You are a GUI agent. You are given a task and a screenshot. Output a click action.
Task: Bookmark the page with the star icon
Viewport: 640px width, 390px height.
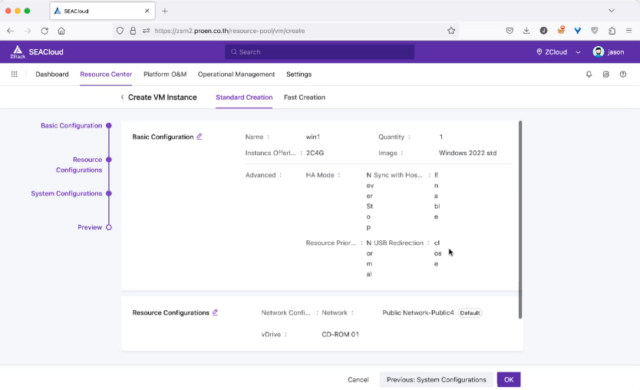(x=451, y=31)
